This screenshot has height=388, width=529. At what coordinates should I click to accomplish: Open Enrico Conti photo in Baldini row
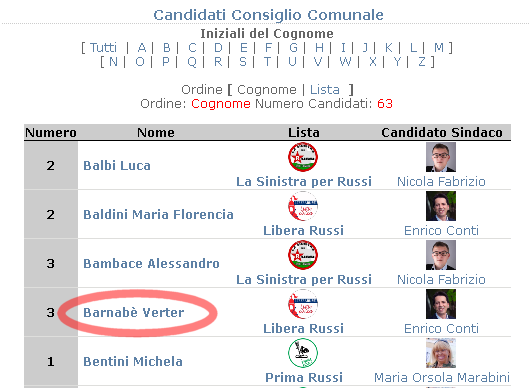point(441,206)
